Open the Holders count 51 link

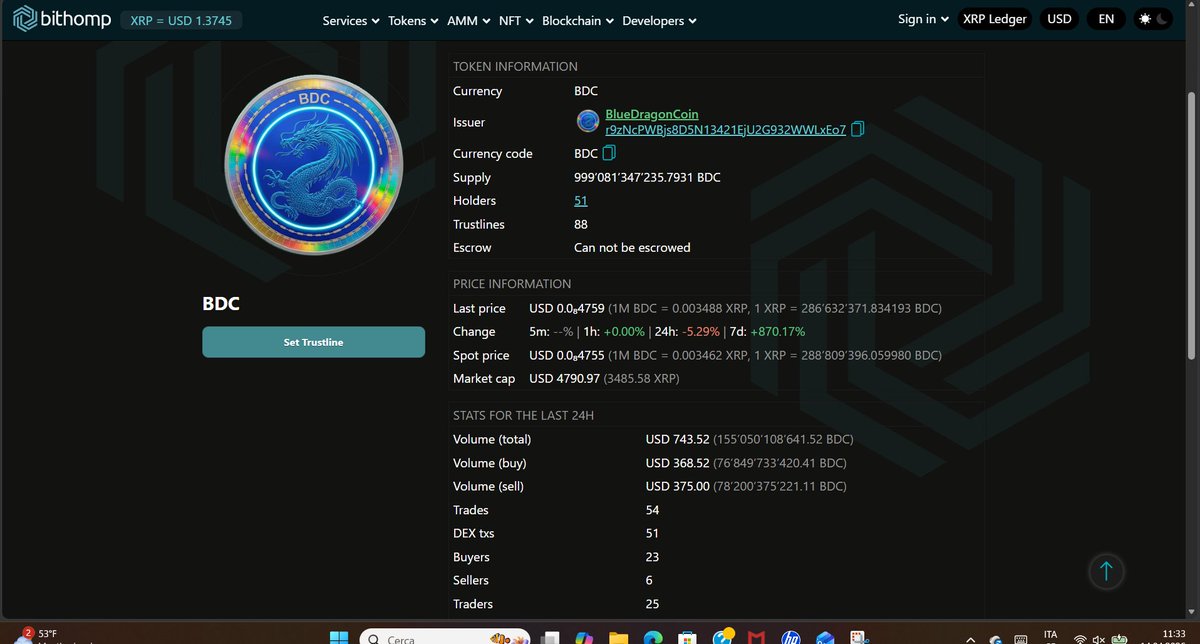[x=580, y=200]
